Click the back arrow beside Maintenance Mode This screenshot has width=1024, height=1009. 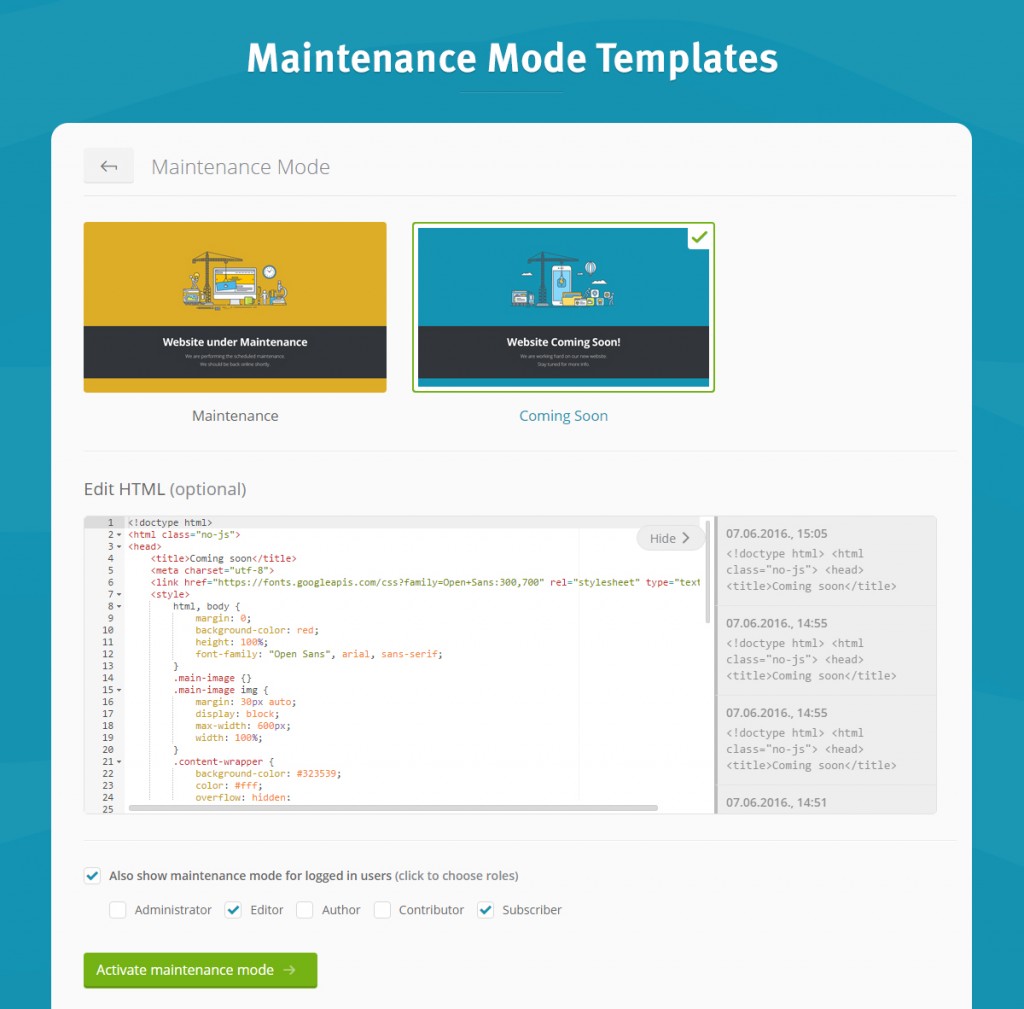point(109,167)
